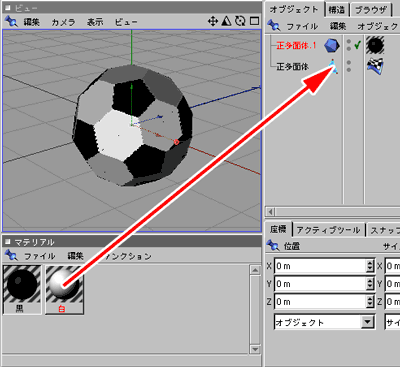Viewport: 400px width, 367px height.
Task: Click the toggle view window square icon
Action: pos(254,21)
